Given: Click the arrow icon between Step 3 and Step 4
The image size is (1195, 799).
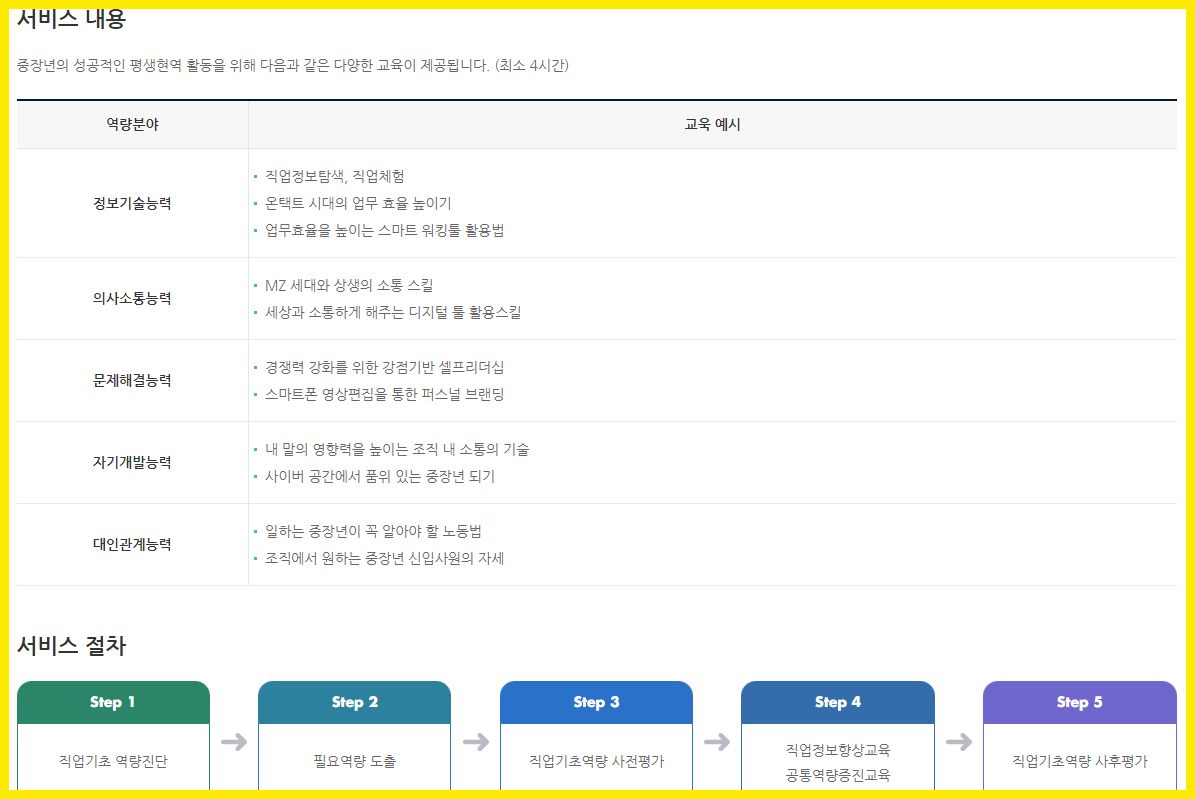Looking at the screenshot, I should 718,742.
